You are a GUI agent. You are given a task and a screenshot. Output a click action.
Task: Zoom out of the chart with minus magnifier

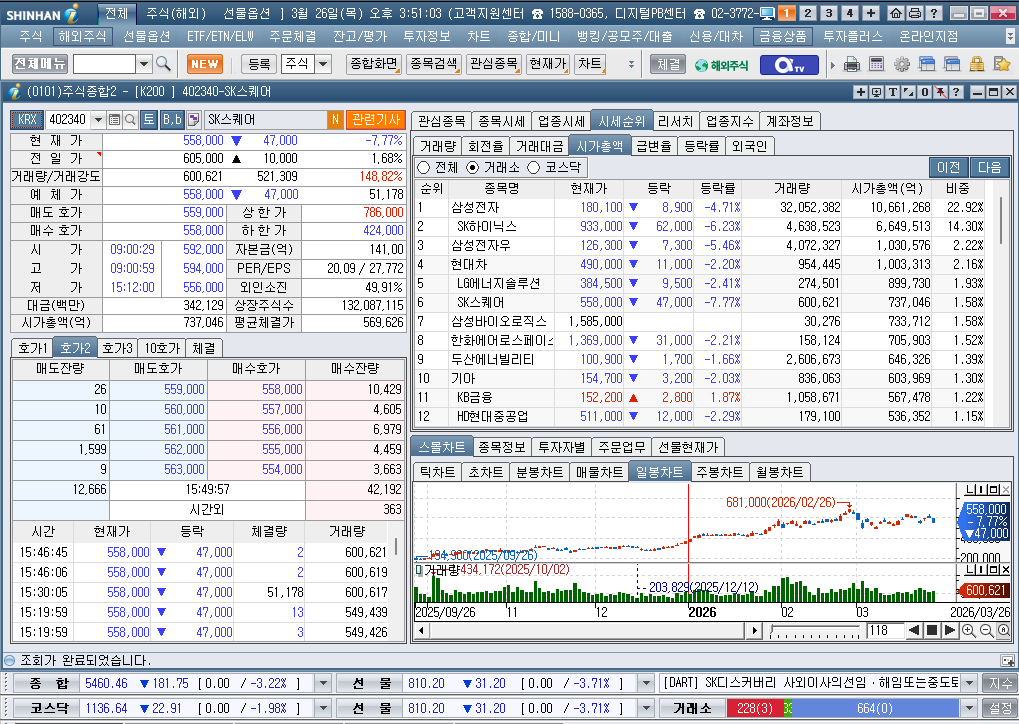tap(986, 630)
